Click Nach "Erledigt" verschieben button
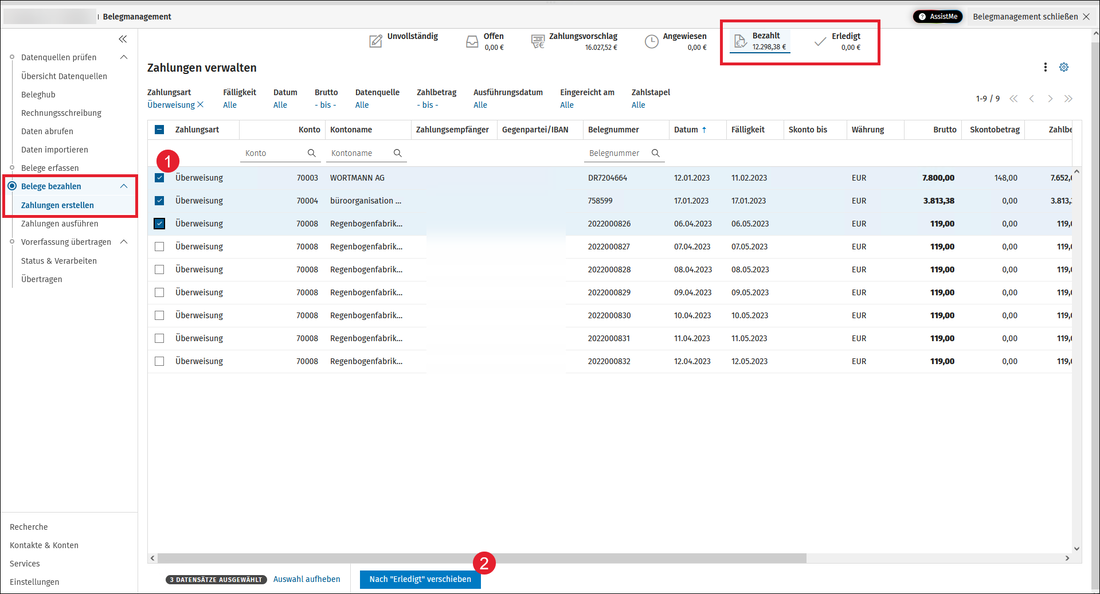 click(x=420, y=579)
